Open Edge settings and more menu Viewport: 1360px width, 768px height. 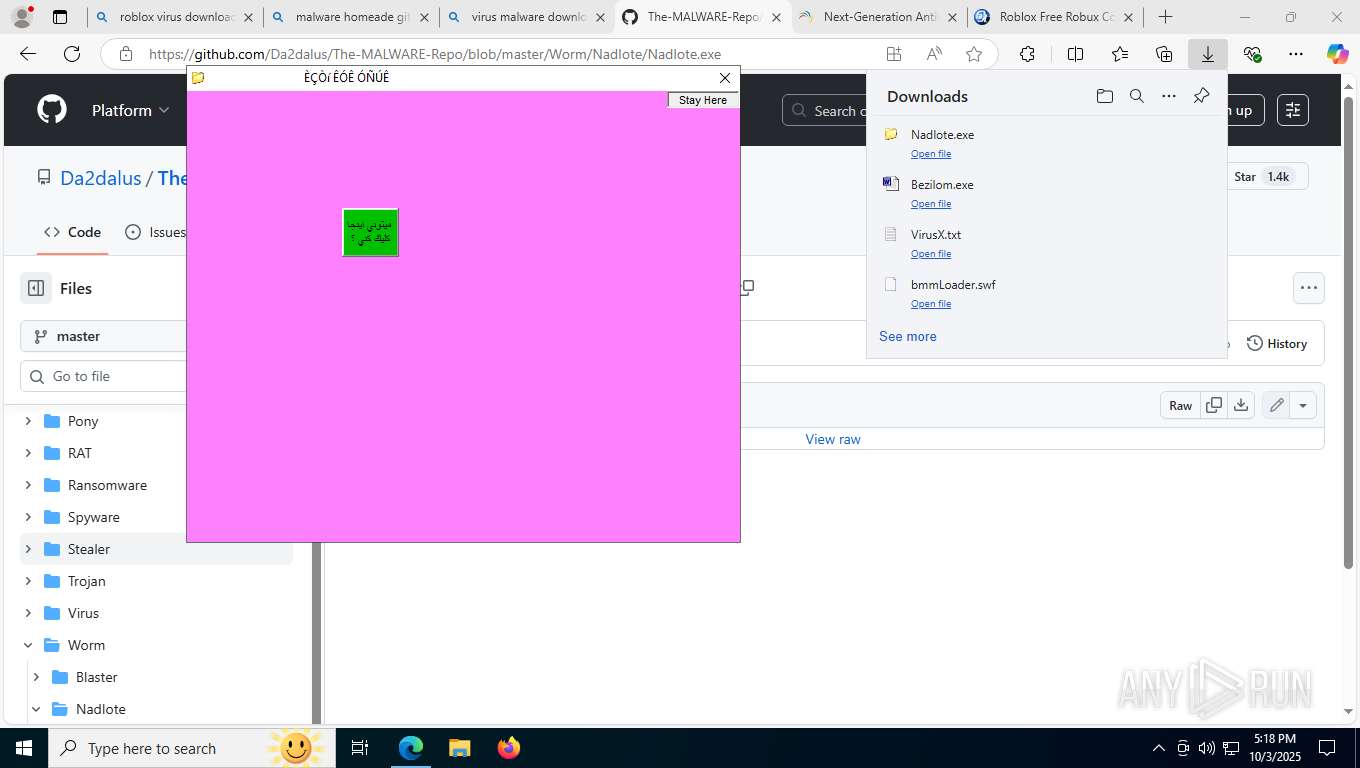coord(1296,55)
